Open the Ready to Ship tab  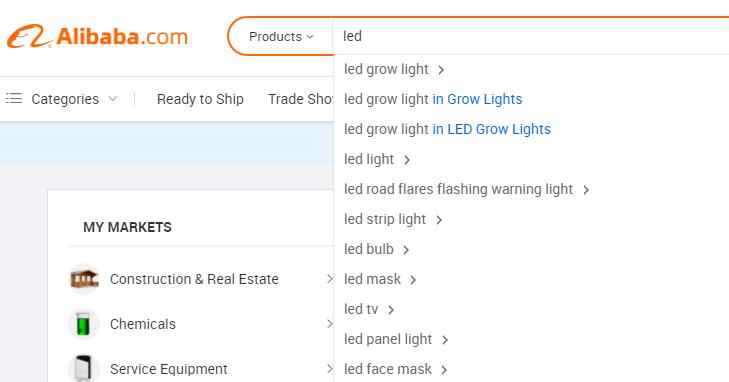click(x=200, y=99)
